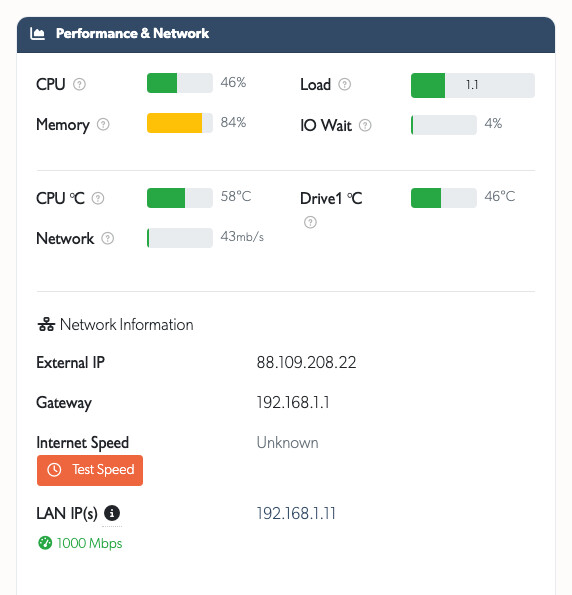Click the External IP label

tap(70, 363)
